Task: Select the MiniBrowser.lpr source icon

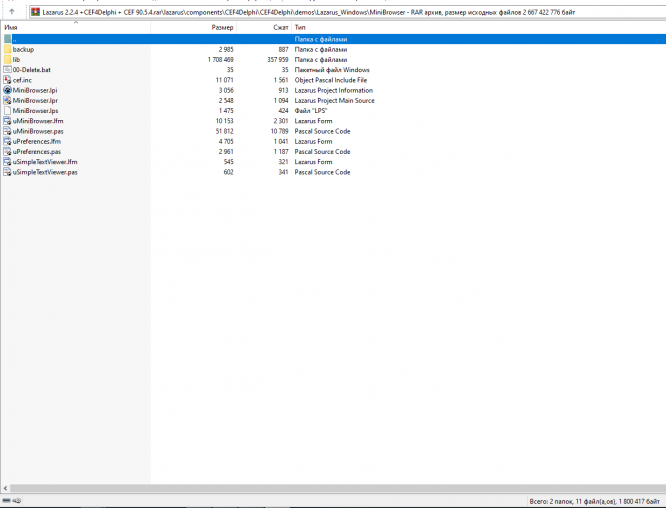Action: click(x=7, y=100)
